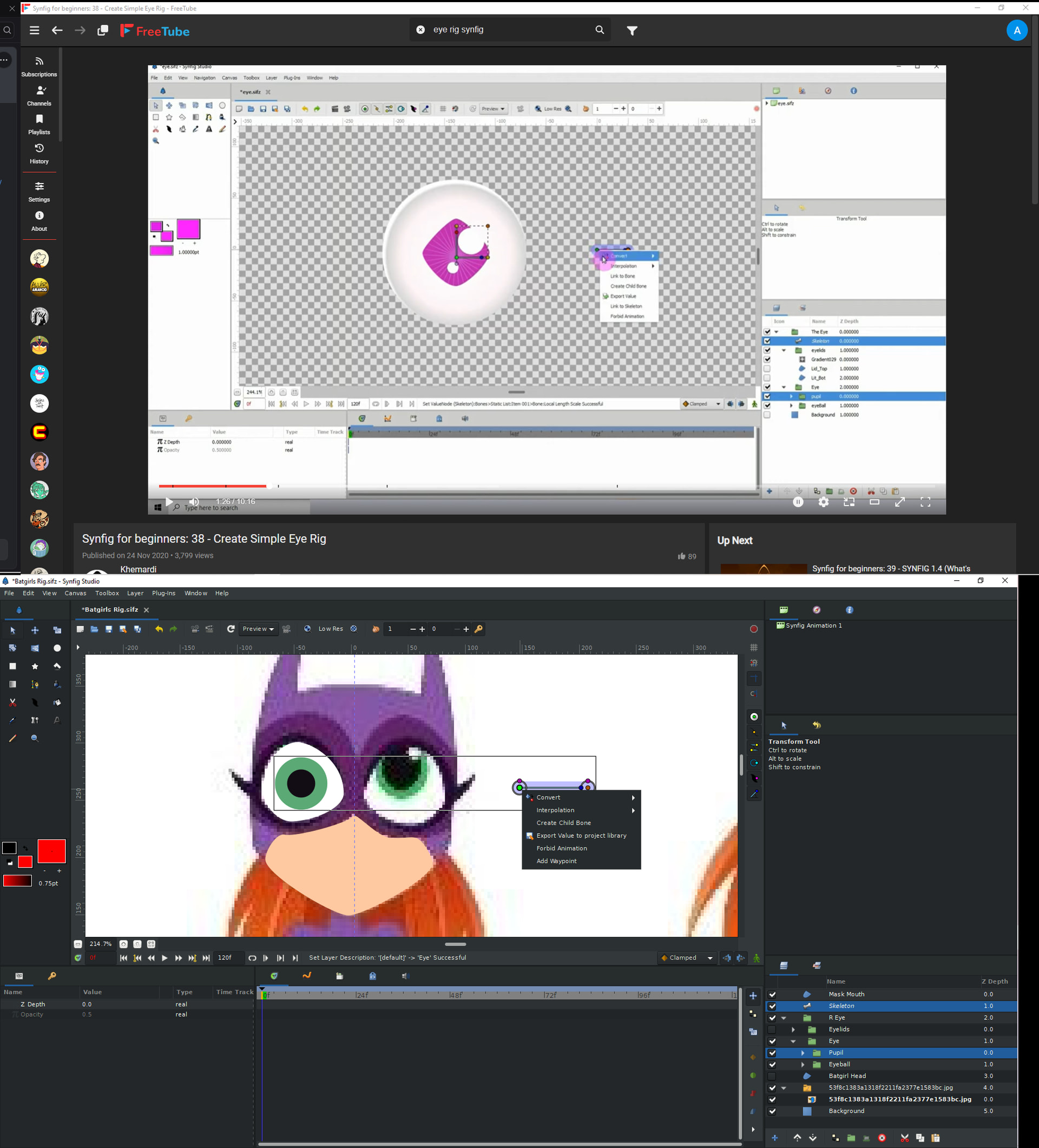Click the end time 120f field
Image resolution: width=1039 pixels, height=1148 pixels.
pyautogui.click(x=228, y=957)
